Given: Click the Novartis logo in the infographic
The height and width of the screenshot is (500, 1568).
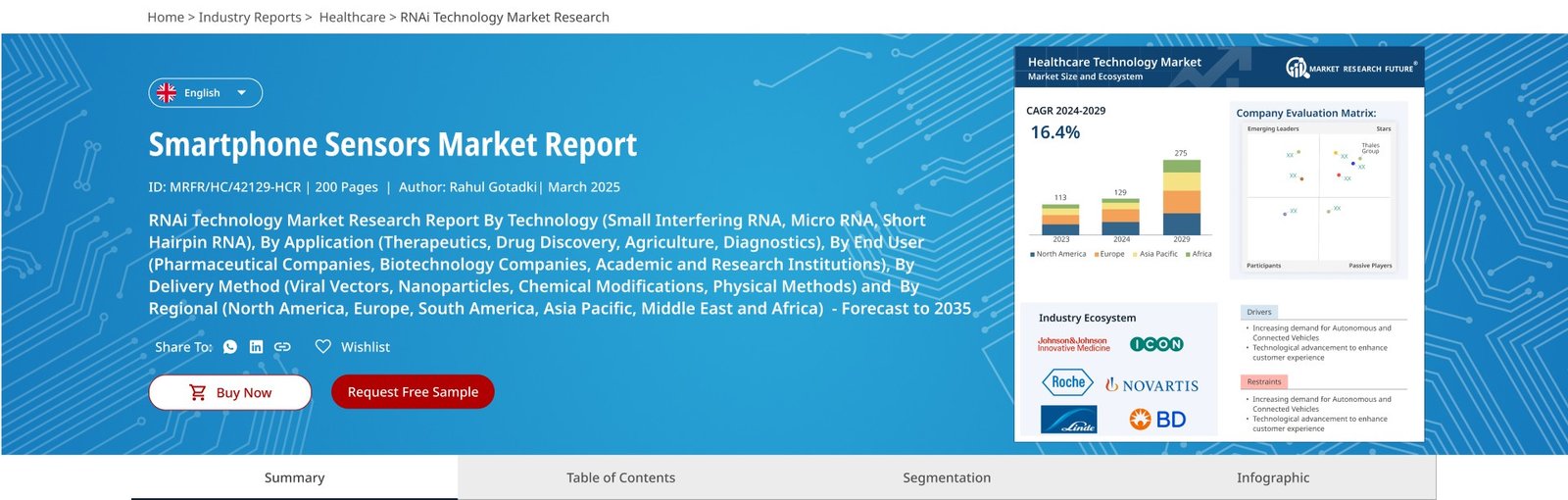Looking at the screenshot, I should point(1151,385).
